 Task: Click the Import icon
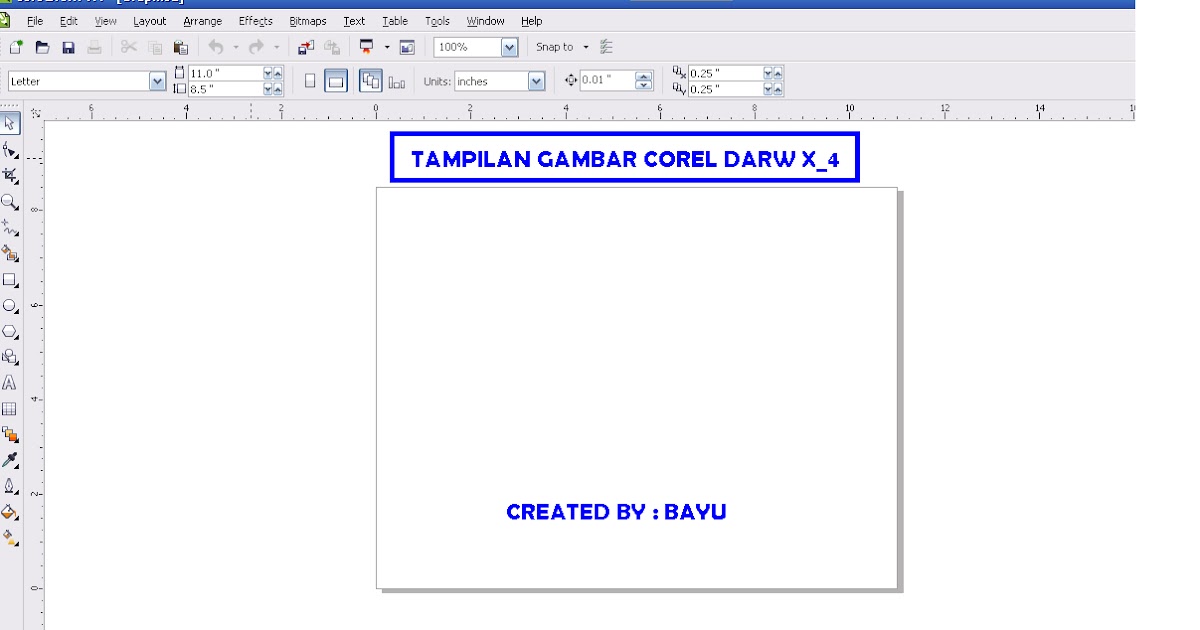[x=306, y=47]
